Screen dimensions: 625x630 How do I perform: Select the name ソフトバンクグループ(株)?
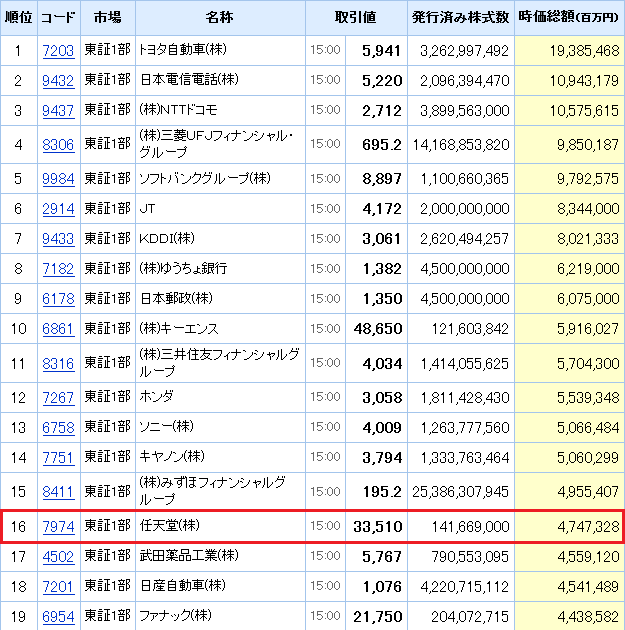pyautogui.click(x=205, y=178)
